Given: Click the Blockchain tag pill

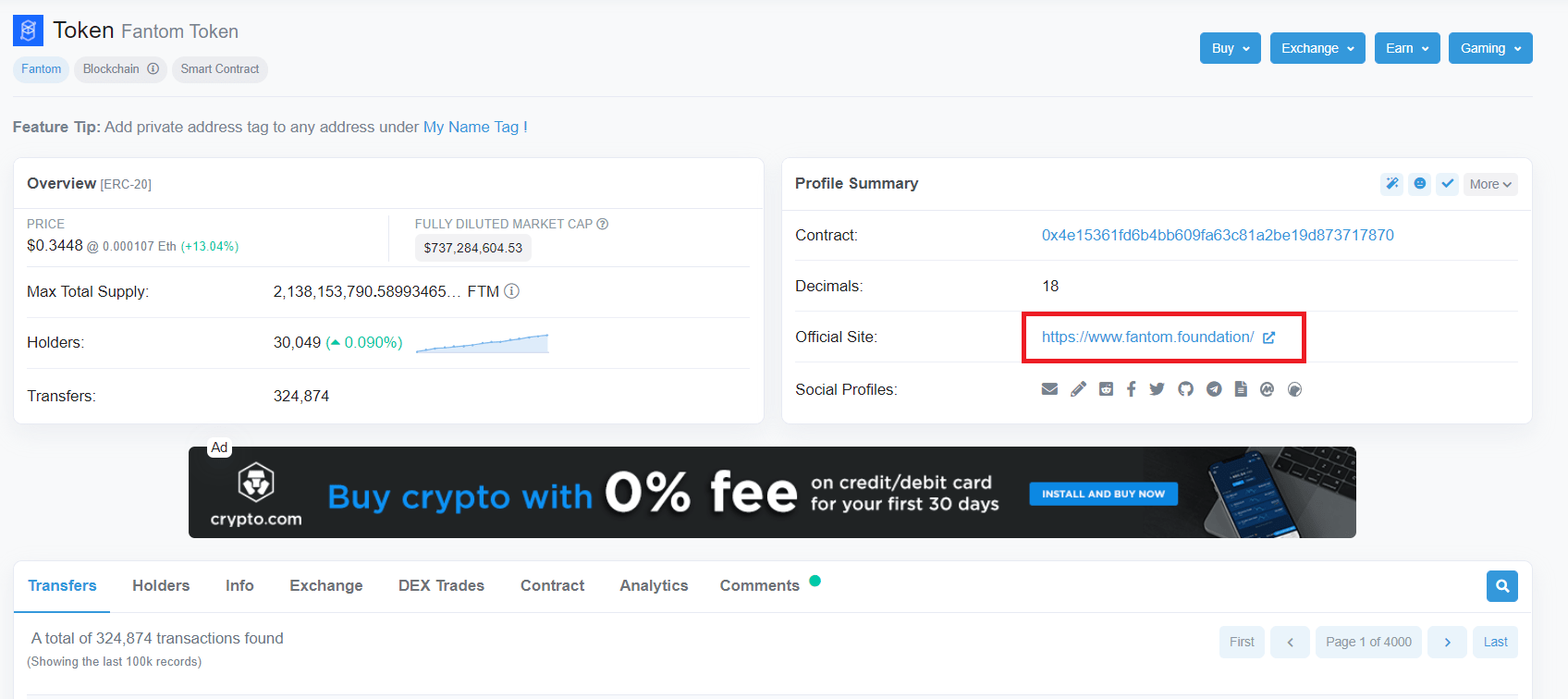Looking at the screenshot, I should tap(120, 69).
